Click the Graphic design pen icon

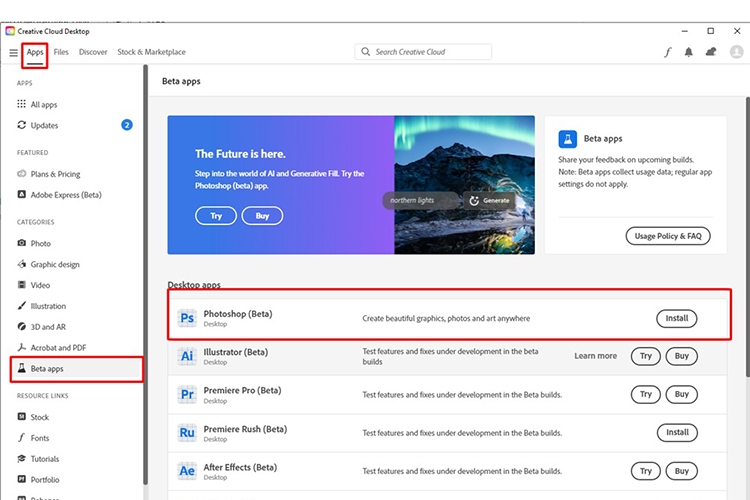[22, 264]
